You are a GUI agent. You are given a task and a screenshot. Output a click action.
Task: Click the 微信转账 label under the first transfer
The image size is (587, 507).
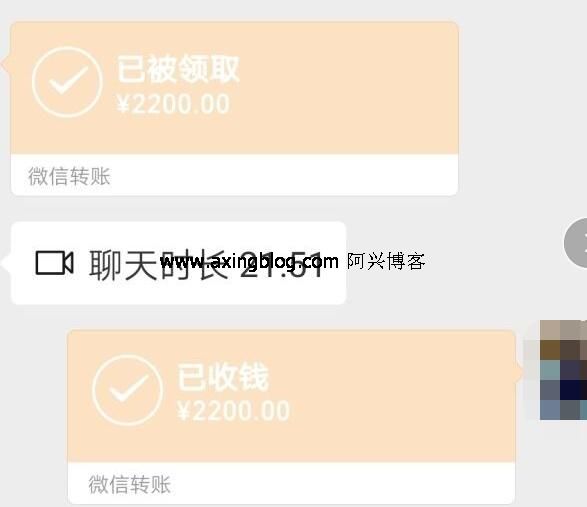click(x=69, y=176)
